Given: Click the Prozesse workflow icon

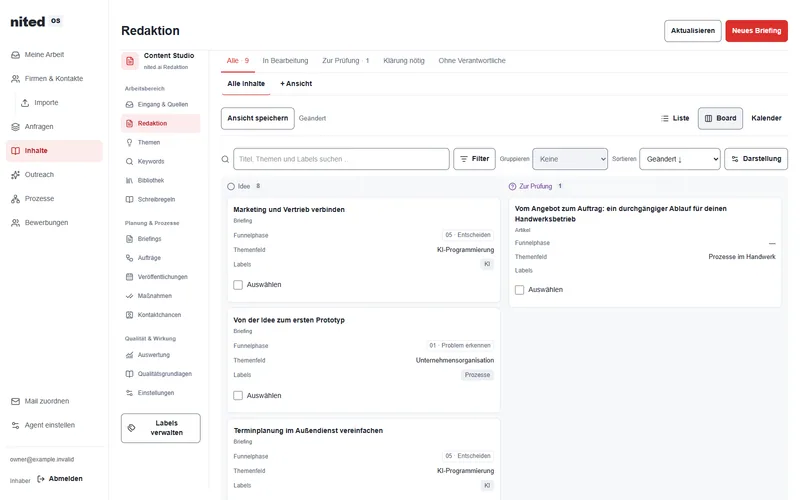Looking at the screenshot, I should (x=15, y=198).
